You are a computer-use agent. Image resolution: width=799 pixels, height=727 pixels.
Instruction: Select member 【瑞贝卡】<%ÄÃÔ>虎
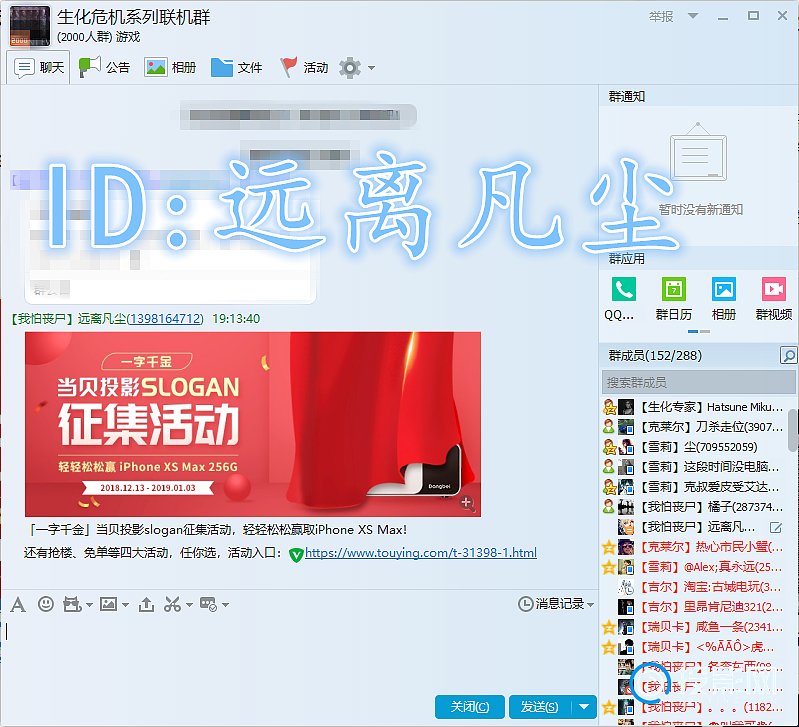point(693,647)
